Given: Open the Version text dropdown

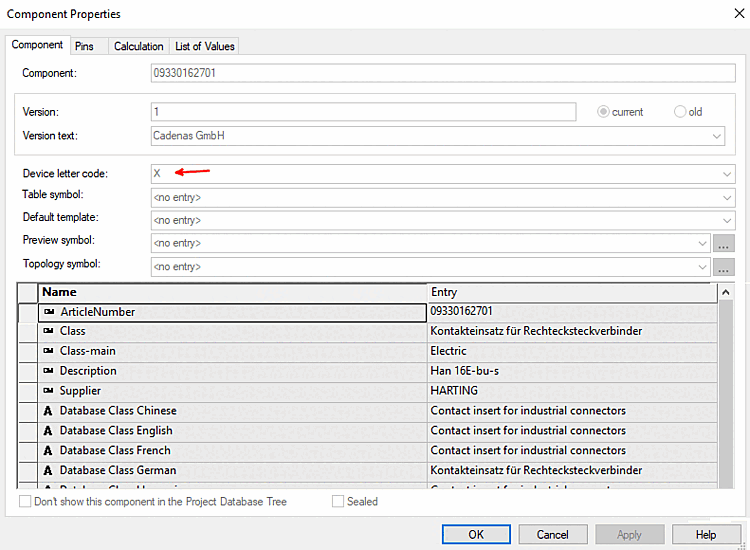Looking at the screenshot, I should (717, 136).
